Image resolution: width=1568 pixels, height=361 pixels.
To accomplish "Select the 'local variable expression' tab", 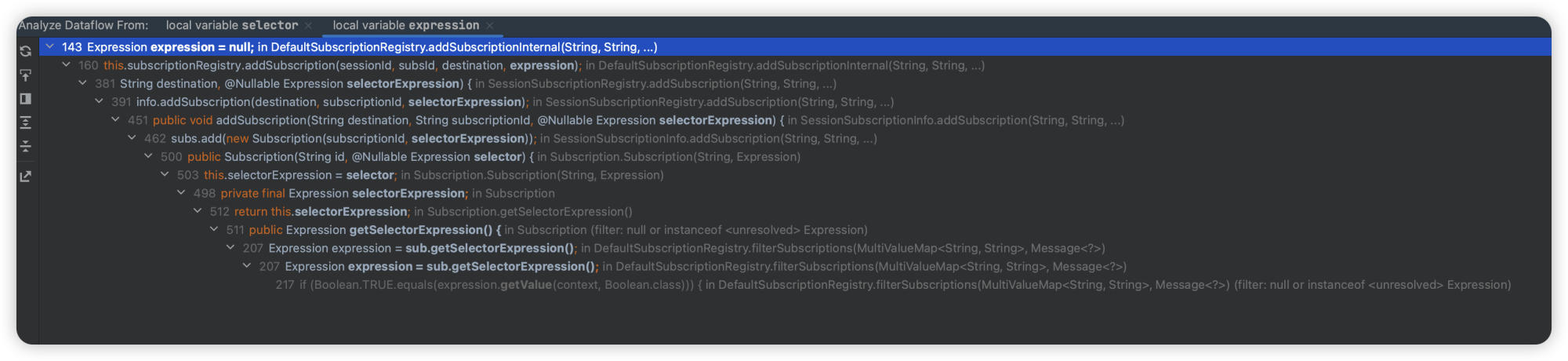I will (405, 25).
